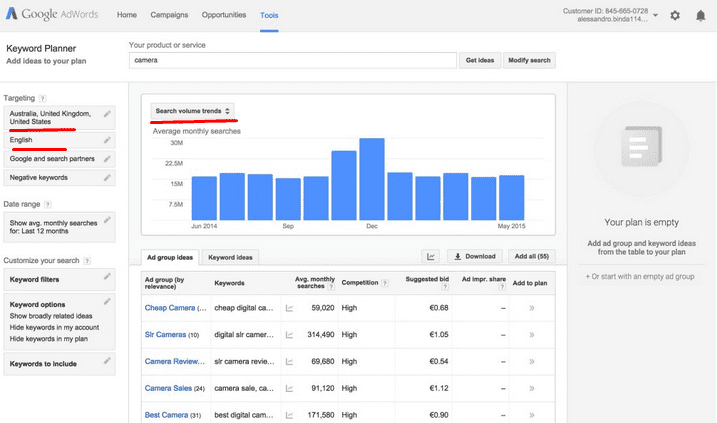
Task: Click the Google and search partners setting
Action: point(59,159)
